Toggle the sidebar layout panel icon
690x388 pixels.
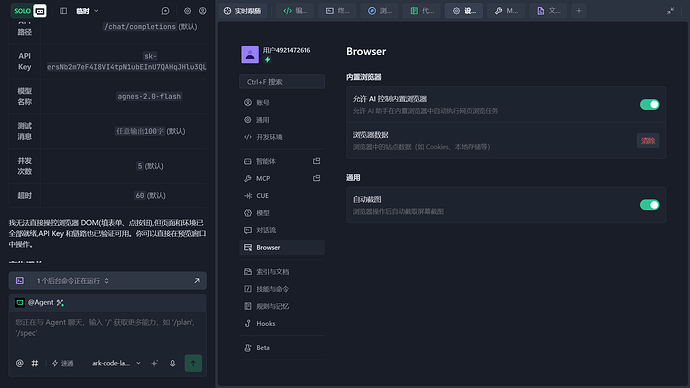click(x=63, y=11)
